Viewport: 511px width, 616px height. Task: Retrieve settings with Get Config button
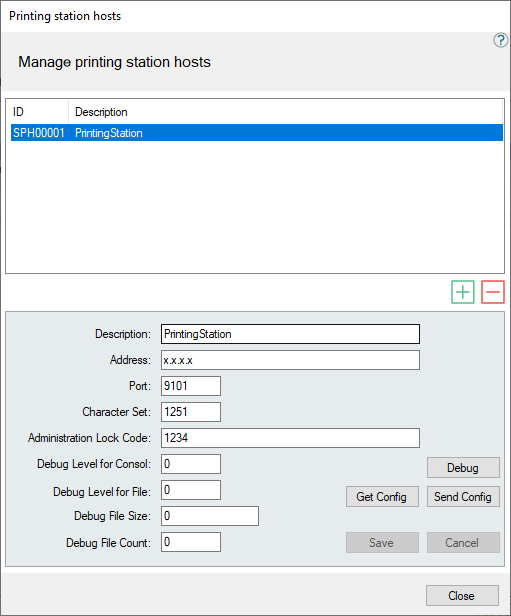pyautogui.click(x=382, y=497)
